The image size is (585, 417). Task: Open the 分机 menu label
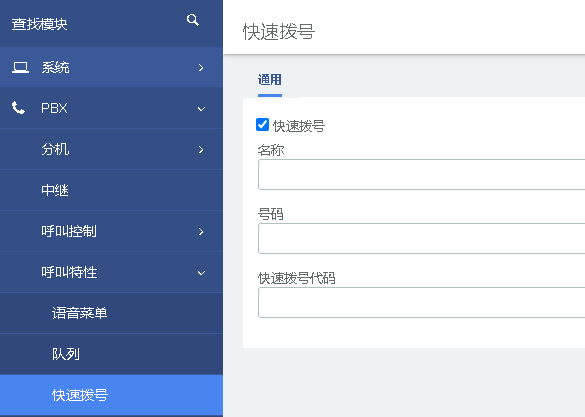(x=55, y=149)
